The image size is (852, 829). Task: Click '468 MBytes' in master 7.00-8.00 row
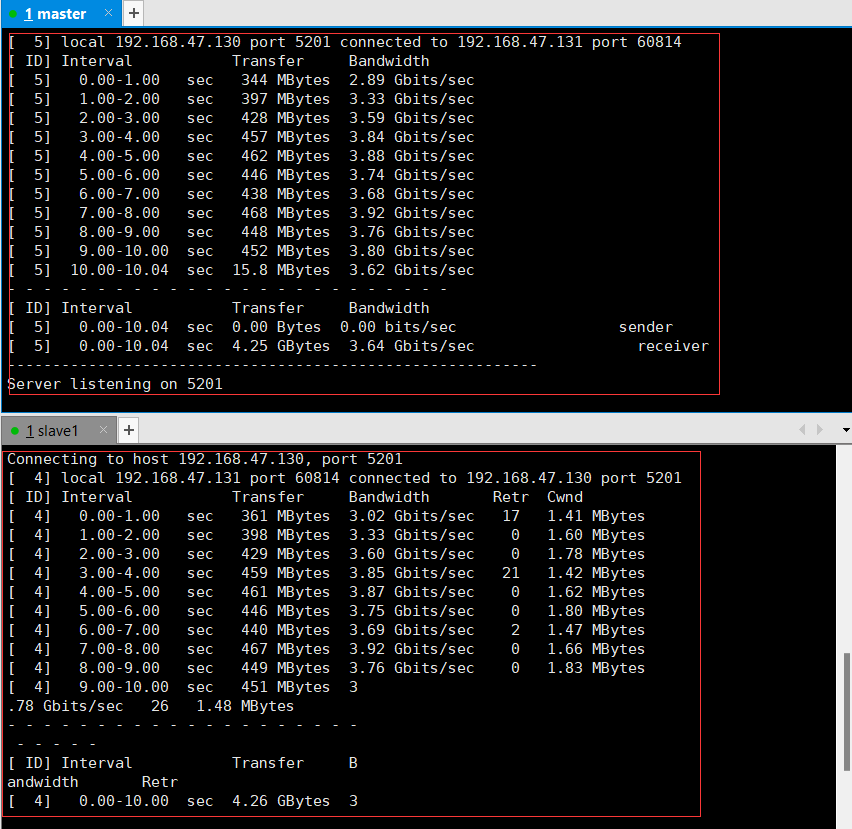(285, 213)
